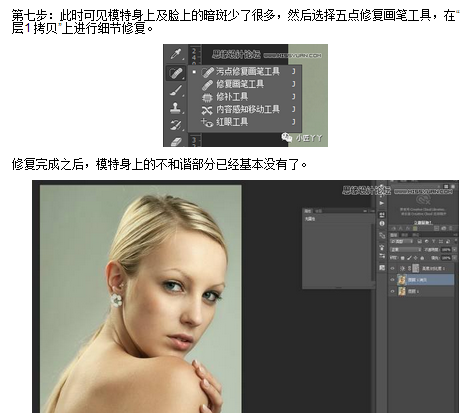The height and width of the screenshot is (413, 460).
Task: Switch to the 图层 layers tab
Action: tap(394, 235)
